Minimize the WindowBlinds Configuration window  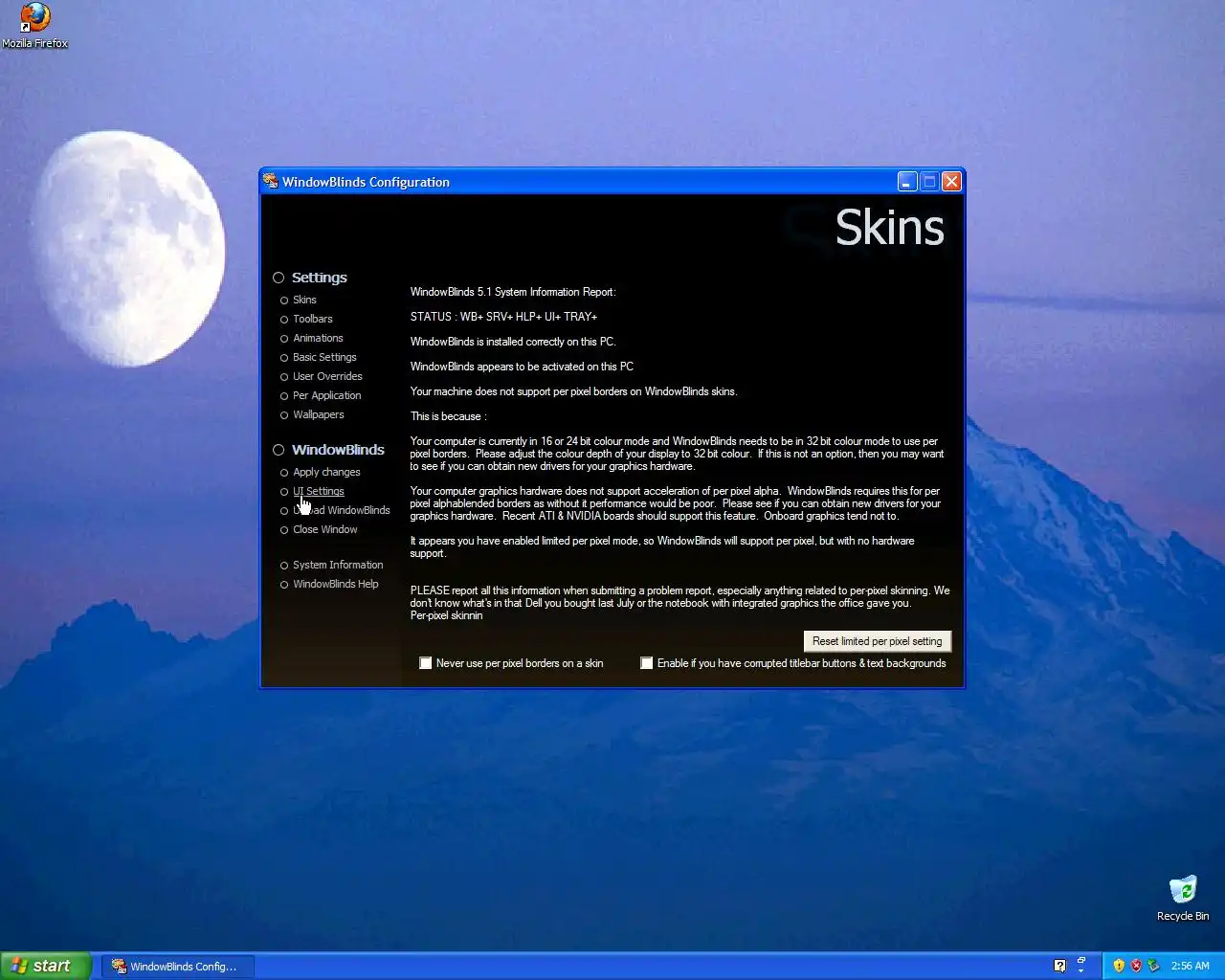tap(907, 181)
